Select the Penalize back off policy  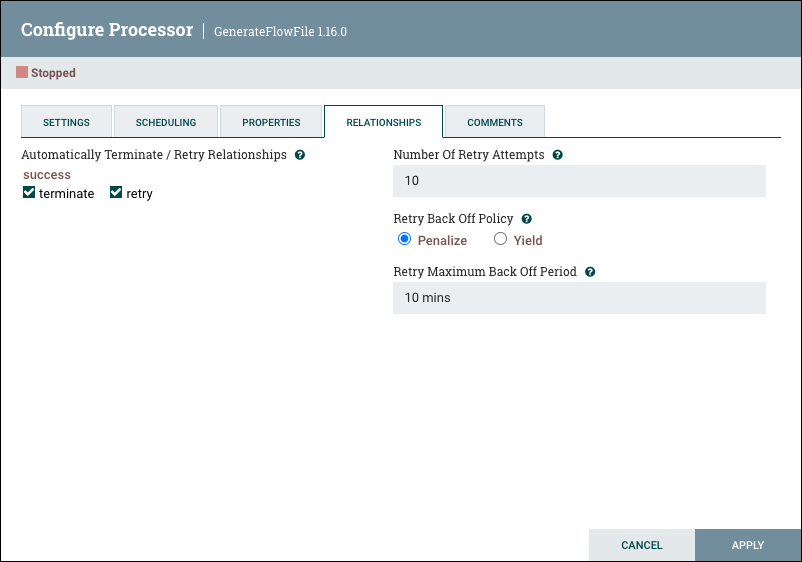[404, 239]
